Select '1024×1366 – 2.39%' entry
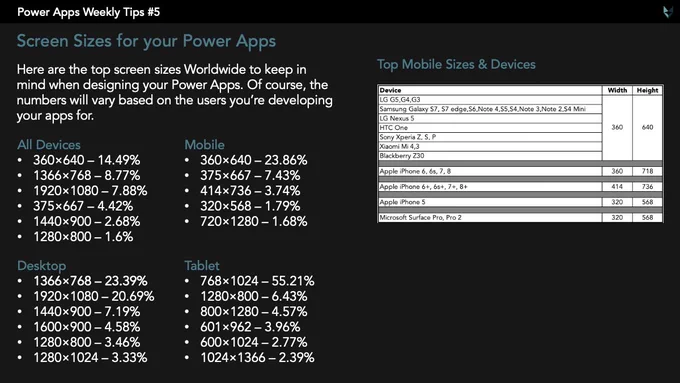Viewport: 680px width, 383px height. (x=257, y=357)
